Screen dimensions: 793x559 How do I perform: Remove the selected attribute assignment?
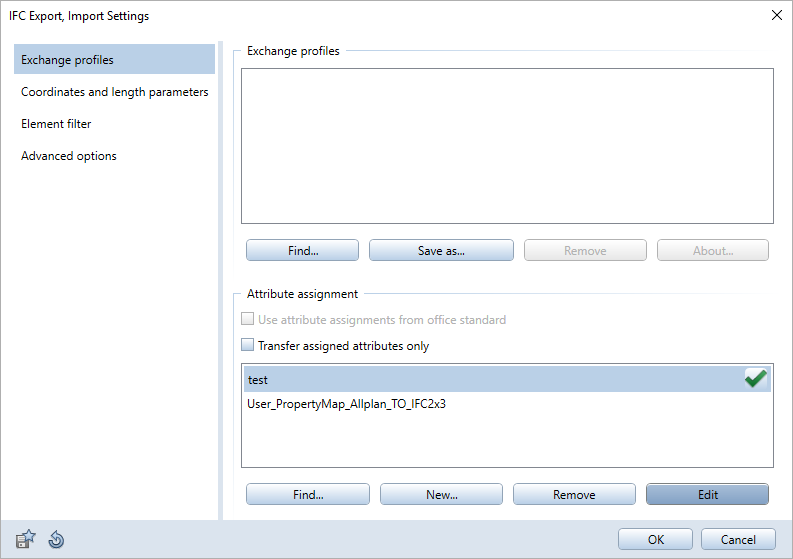tap(574, 495)
